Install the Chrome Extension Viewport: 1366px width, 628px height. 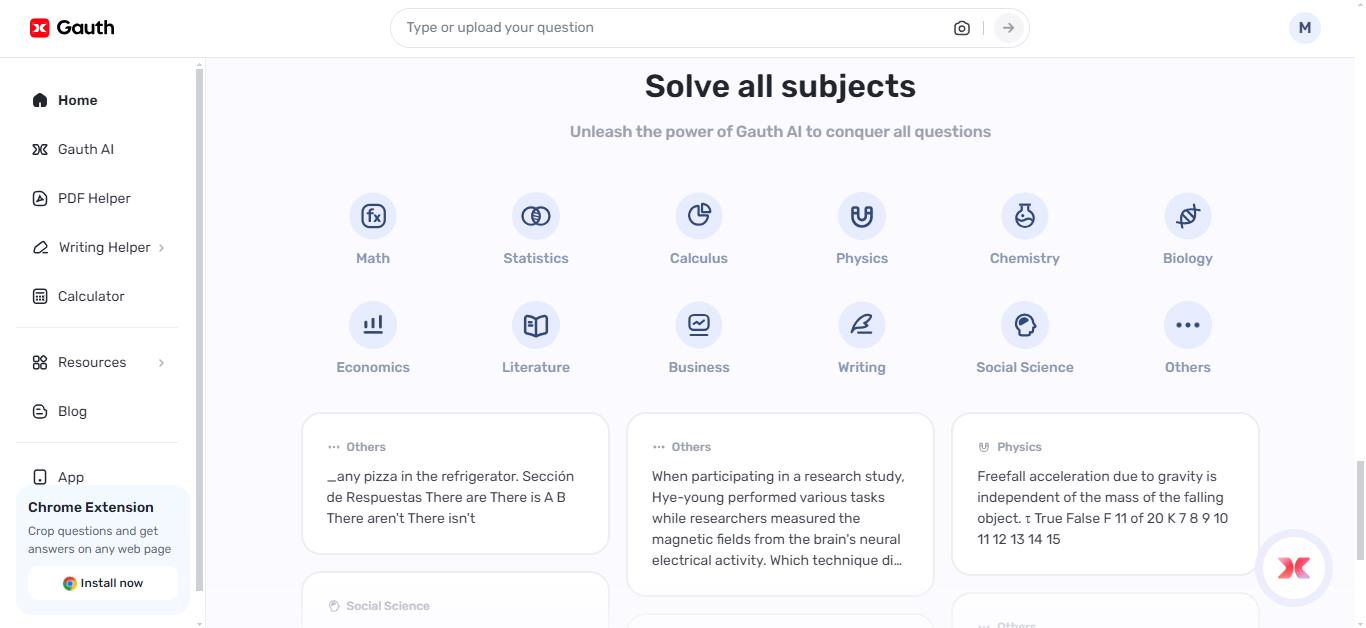[x=102, y=583]
